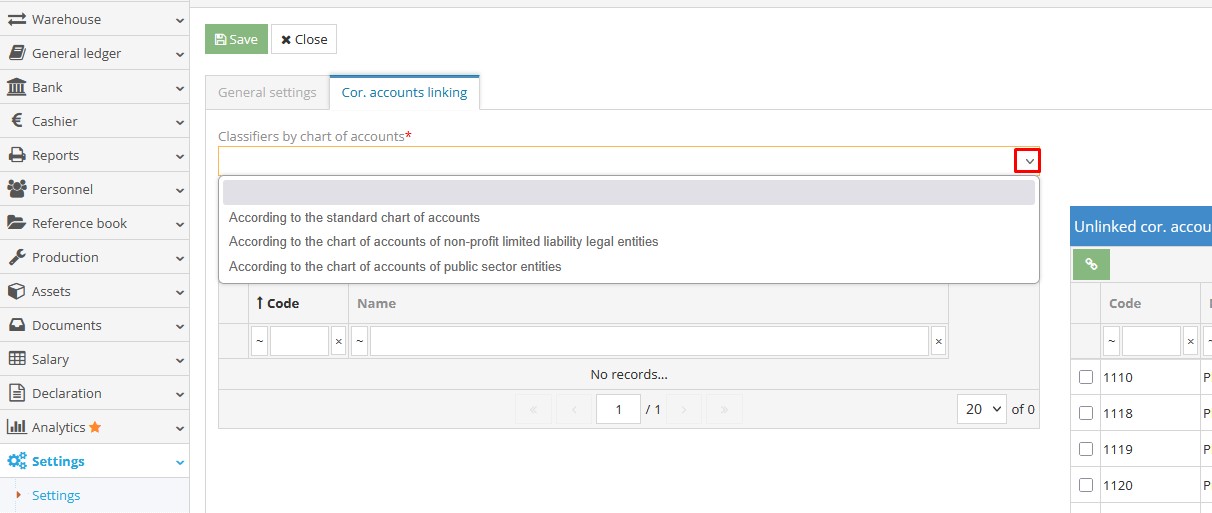Click the Close button
Viewport: 1212px width, 513px height.
click(x=304, y=39)
